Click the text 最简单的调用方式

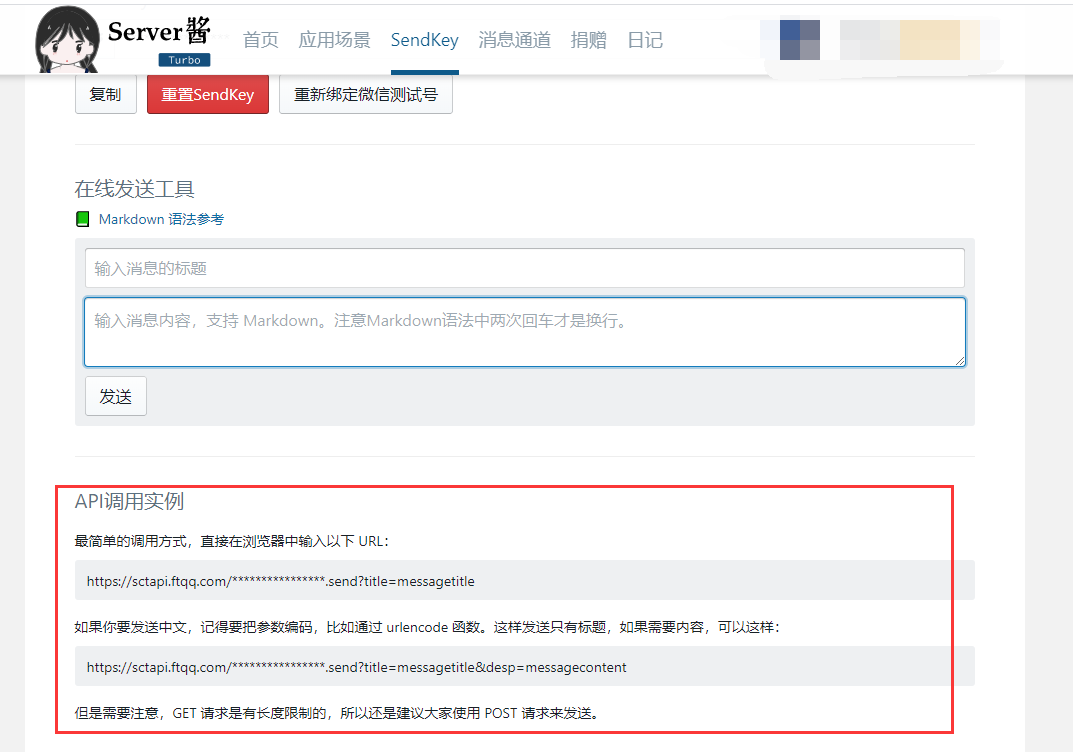point(231,541)
